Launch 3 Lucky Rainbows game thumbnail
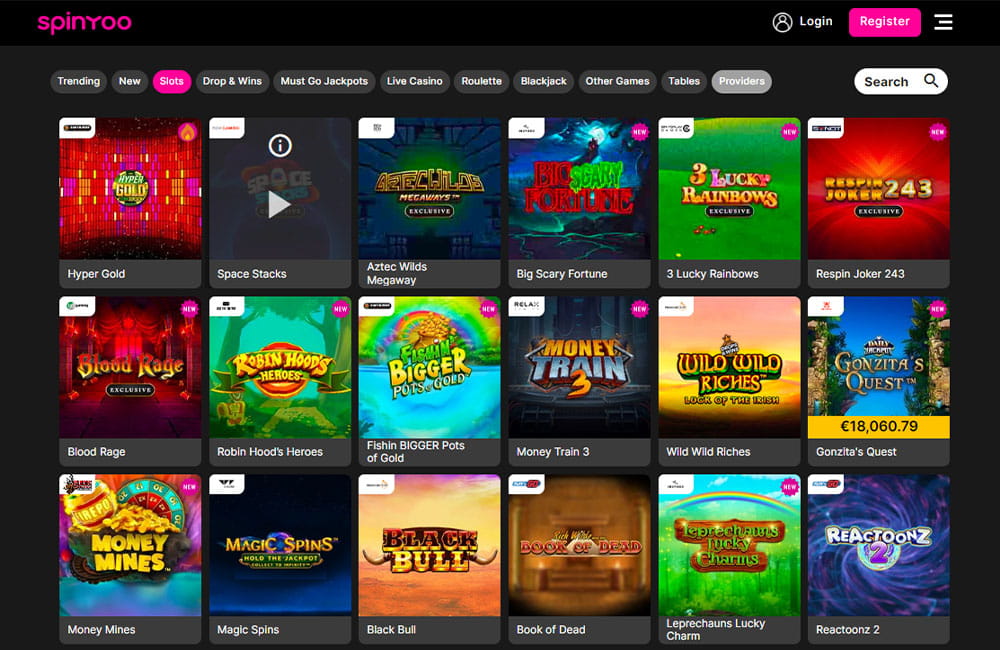This screenshot has width=1000, height=650. (x=729, y=189)
